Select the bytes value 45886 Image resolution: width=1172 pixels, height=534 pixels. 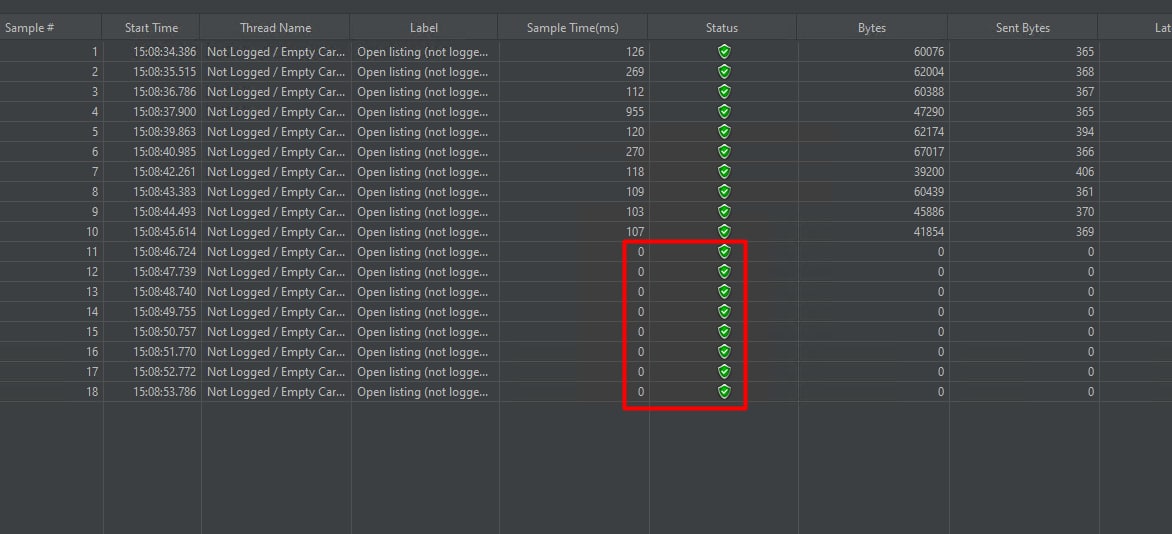point(928,212)
